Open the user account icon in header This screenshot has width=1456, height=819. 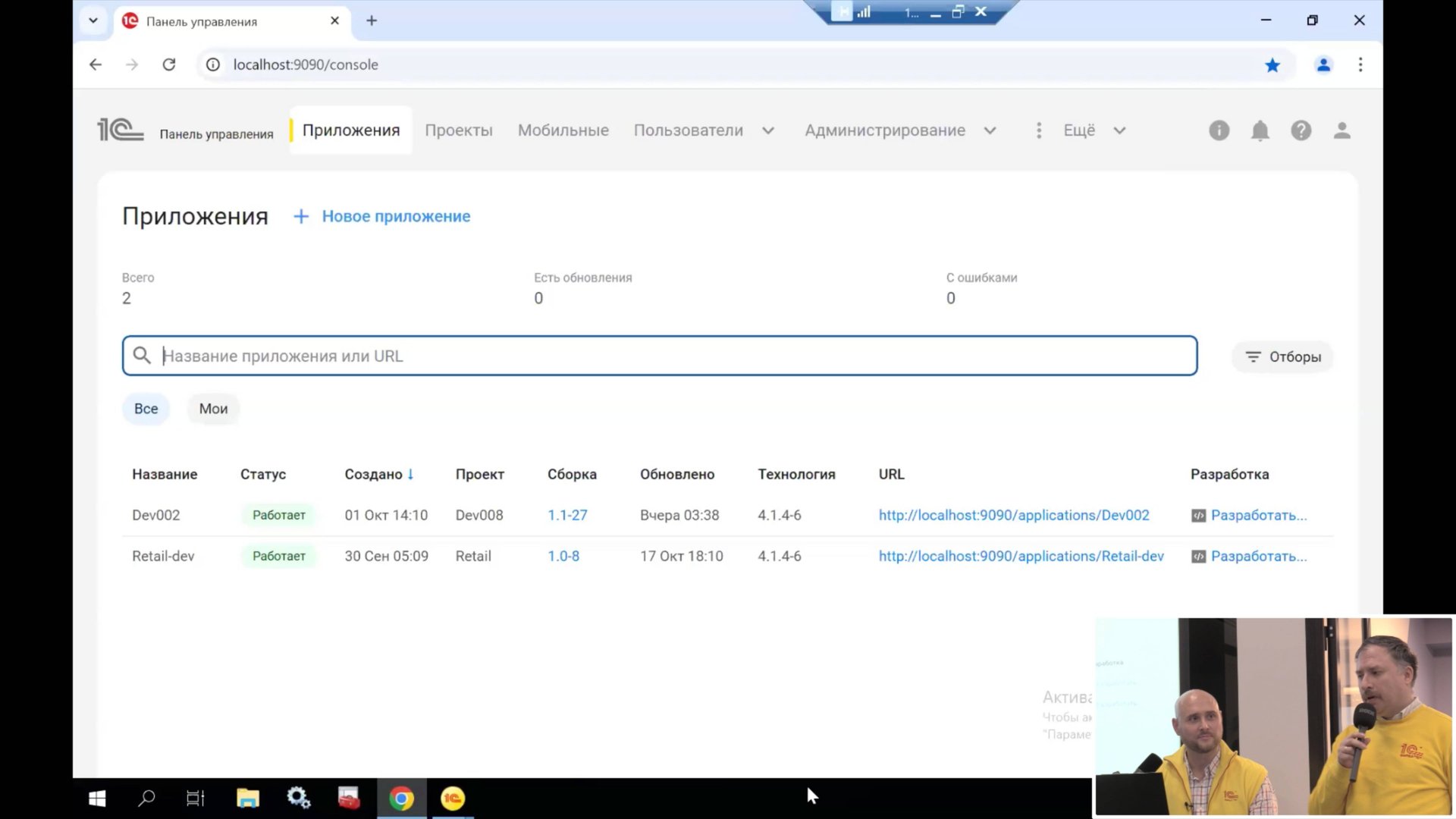1341,130
